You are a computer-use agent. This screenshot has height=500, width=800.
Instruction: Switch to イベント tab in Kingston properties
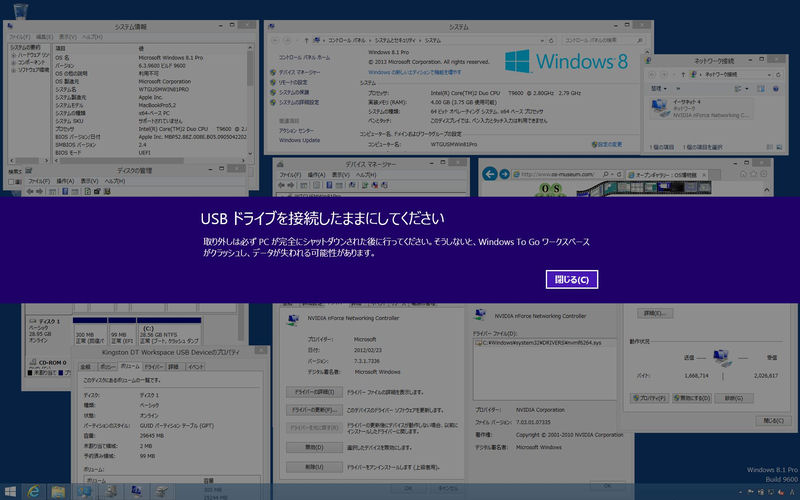(x=195, y=366)
